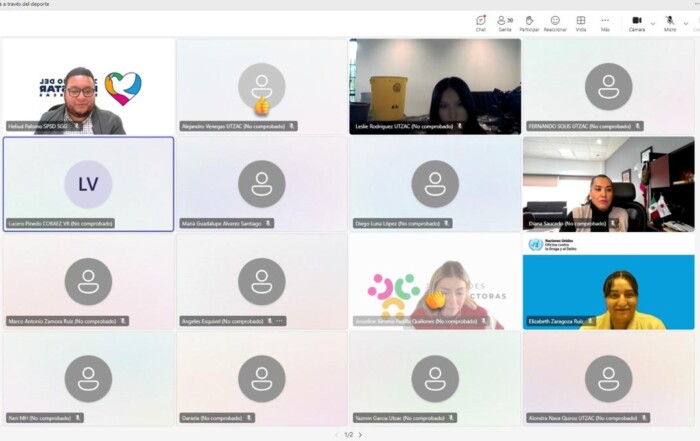Click muted mic icon on Diego Luna López tile
Image resolution: width=700 pixels, height=441 pixels.
446,223
